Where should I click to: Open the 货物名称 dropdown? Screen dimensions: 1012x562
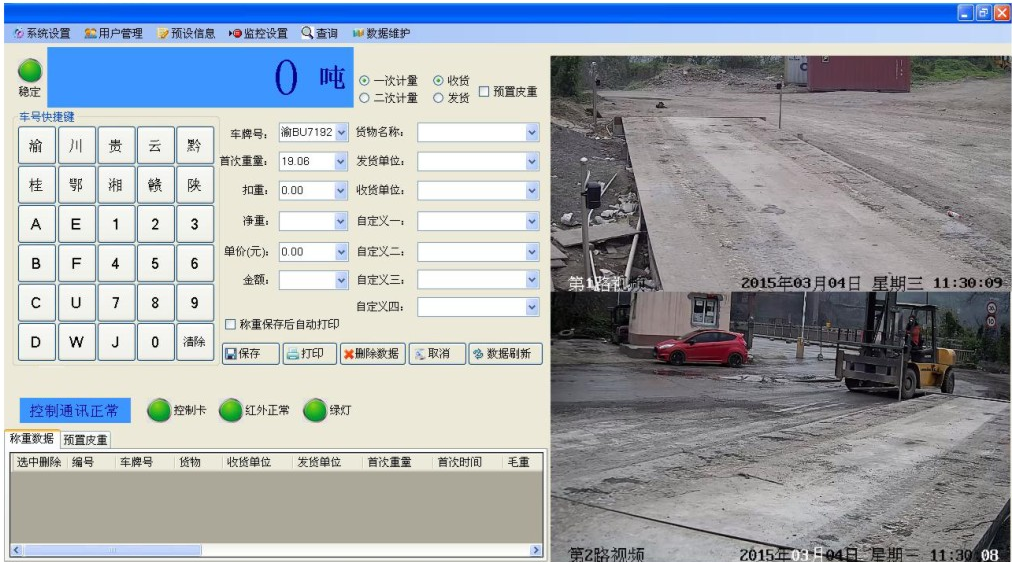pyautogui.click(x=531, y=132)
